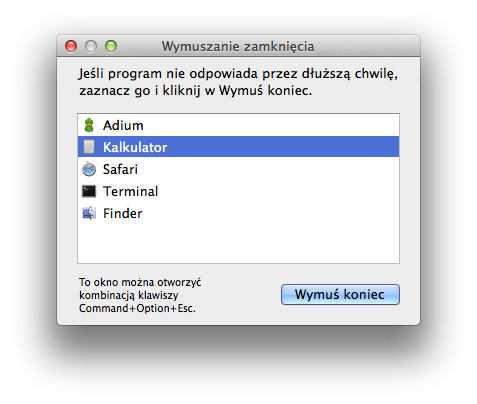
Task: Select the Finder label in the list
Action: coord(123,213)
